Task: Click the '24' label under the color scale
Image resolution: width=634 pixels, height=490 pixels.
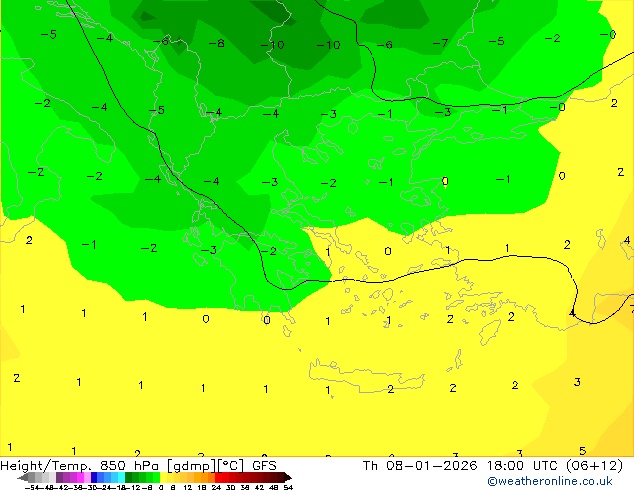Action: [216, 487]
